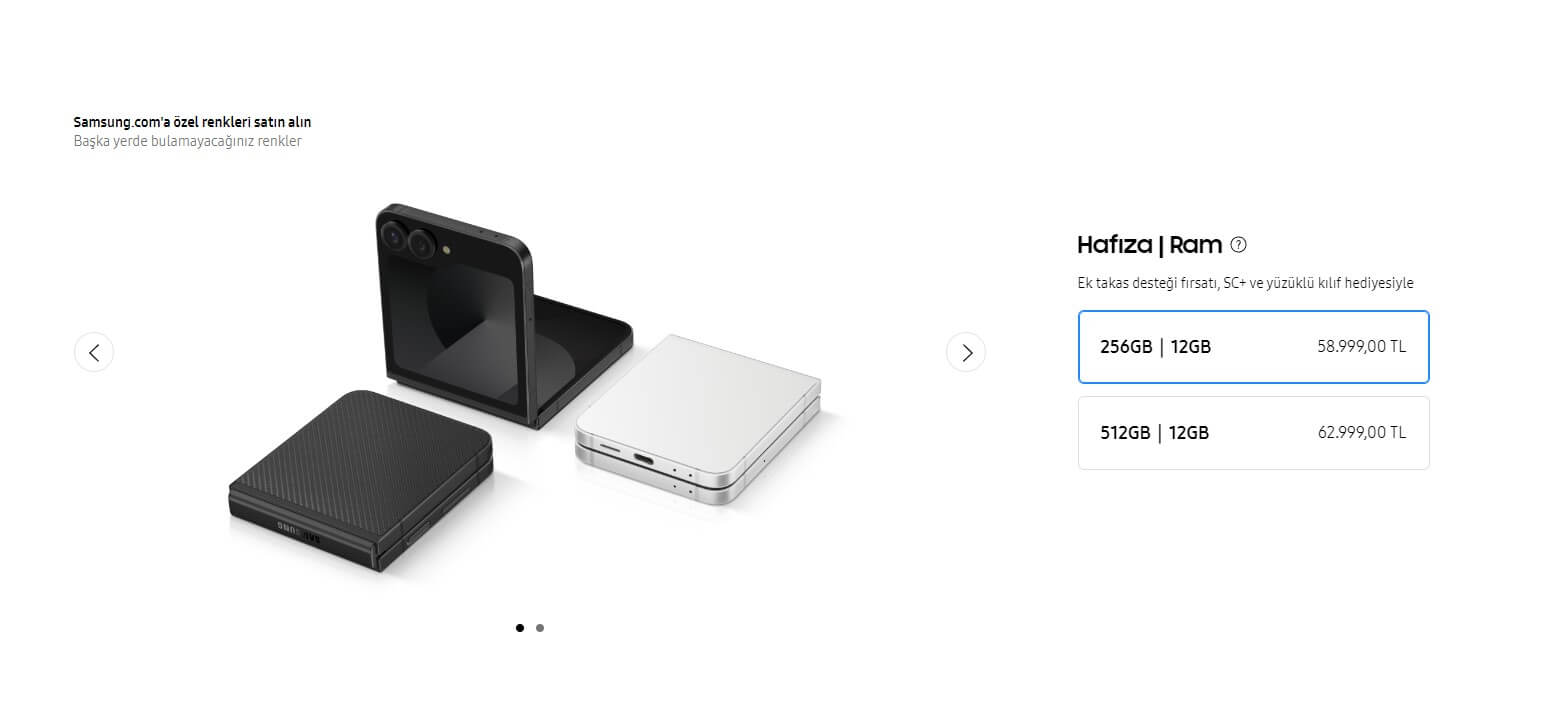This screenshot has width=1549, height=717.
Task: Click the Hafıza | Ram heading
Action: pos(1150,245)
